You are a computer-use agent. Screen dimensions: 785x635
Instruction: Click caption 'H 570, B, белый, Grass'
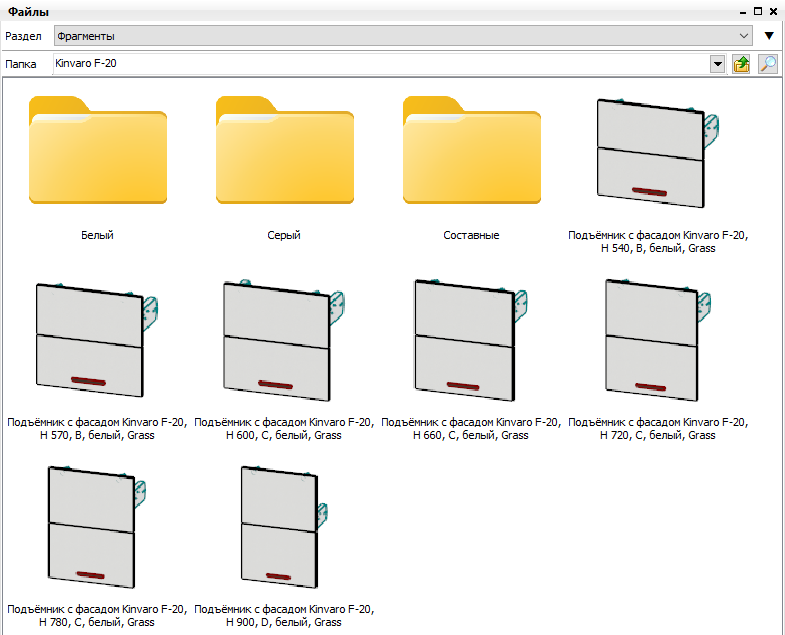click(x=97, y=435)
